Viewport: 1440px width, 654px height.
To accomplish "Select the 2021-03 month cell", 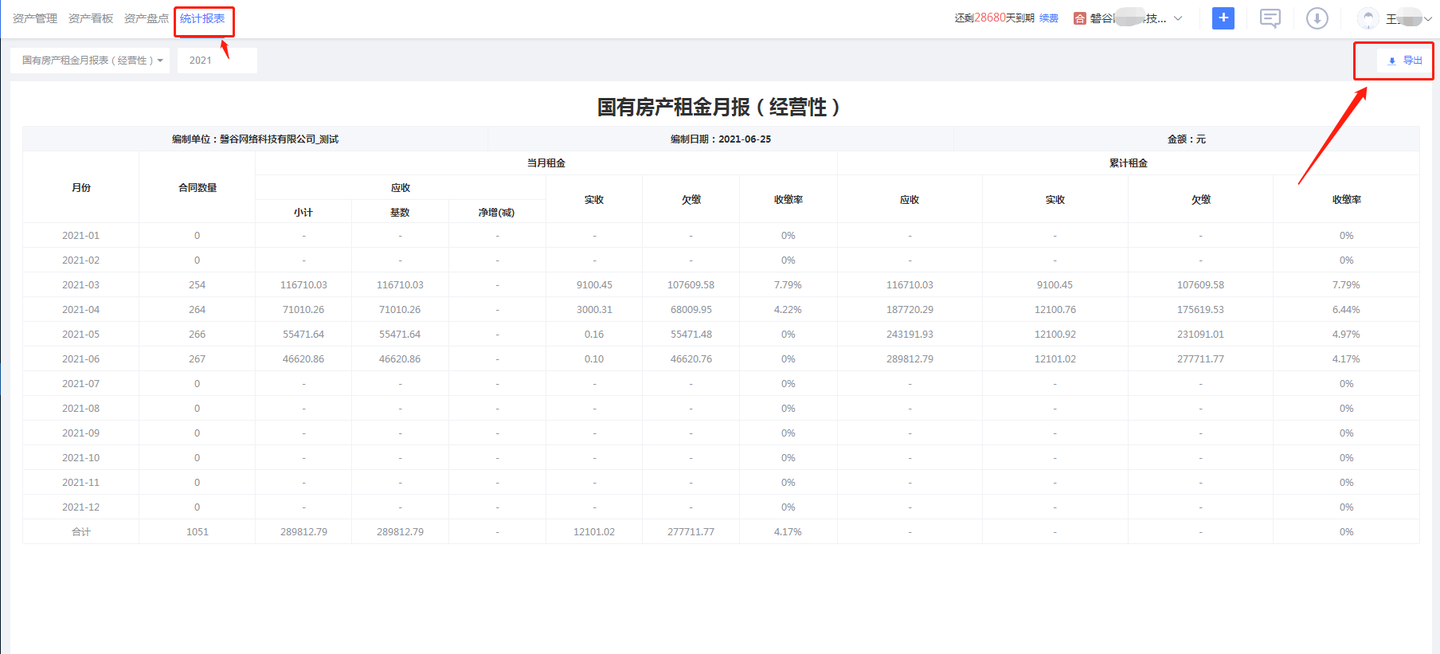I will 81,285.
